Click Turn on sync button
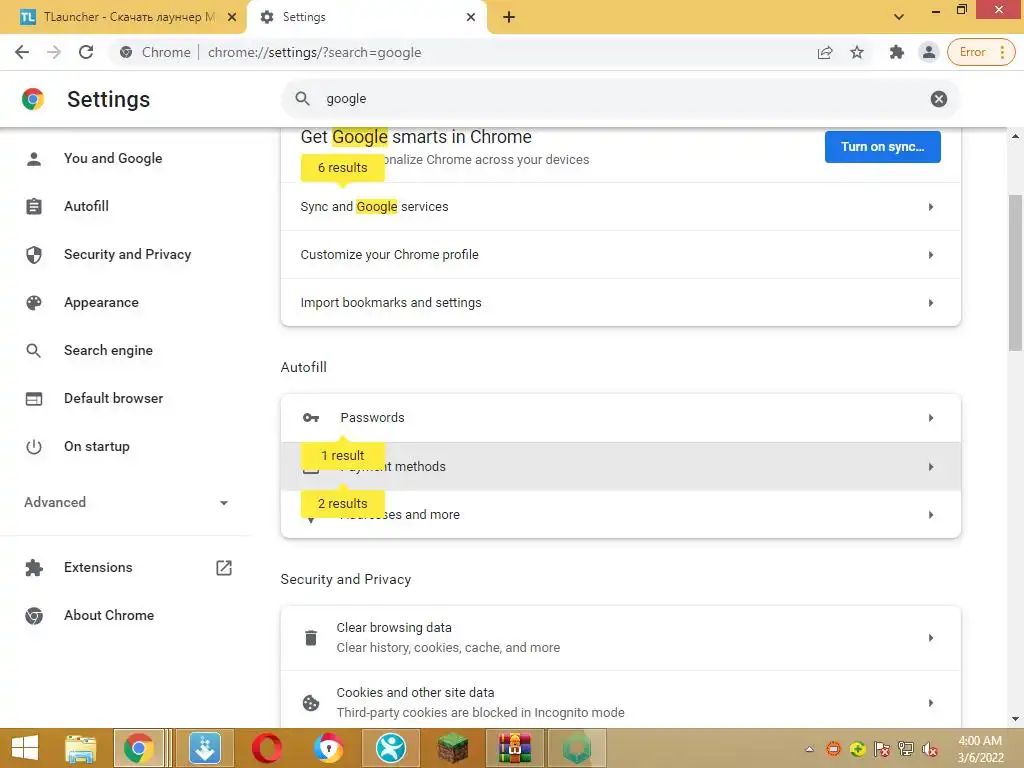The width and height of the screenshot is (1024, 768). click(x=882, y=147)
